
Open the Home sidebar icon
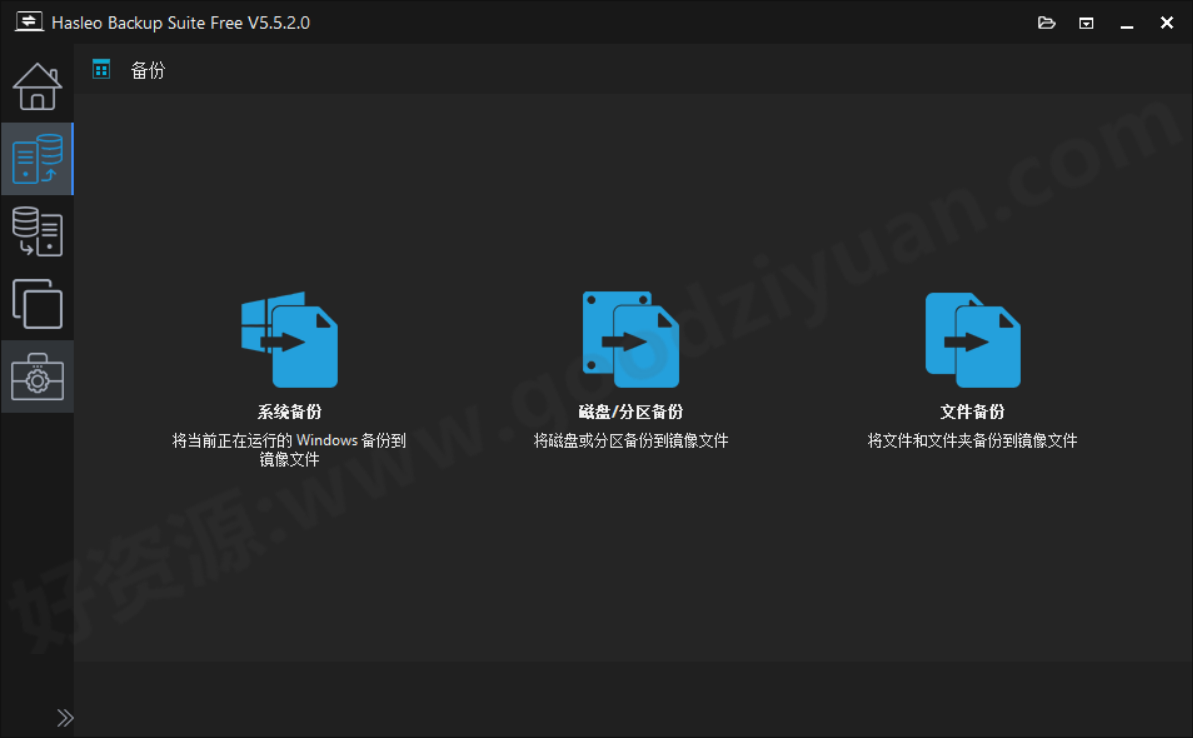pyautogui.click(x=37, y=86)
